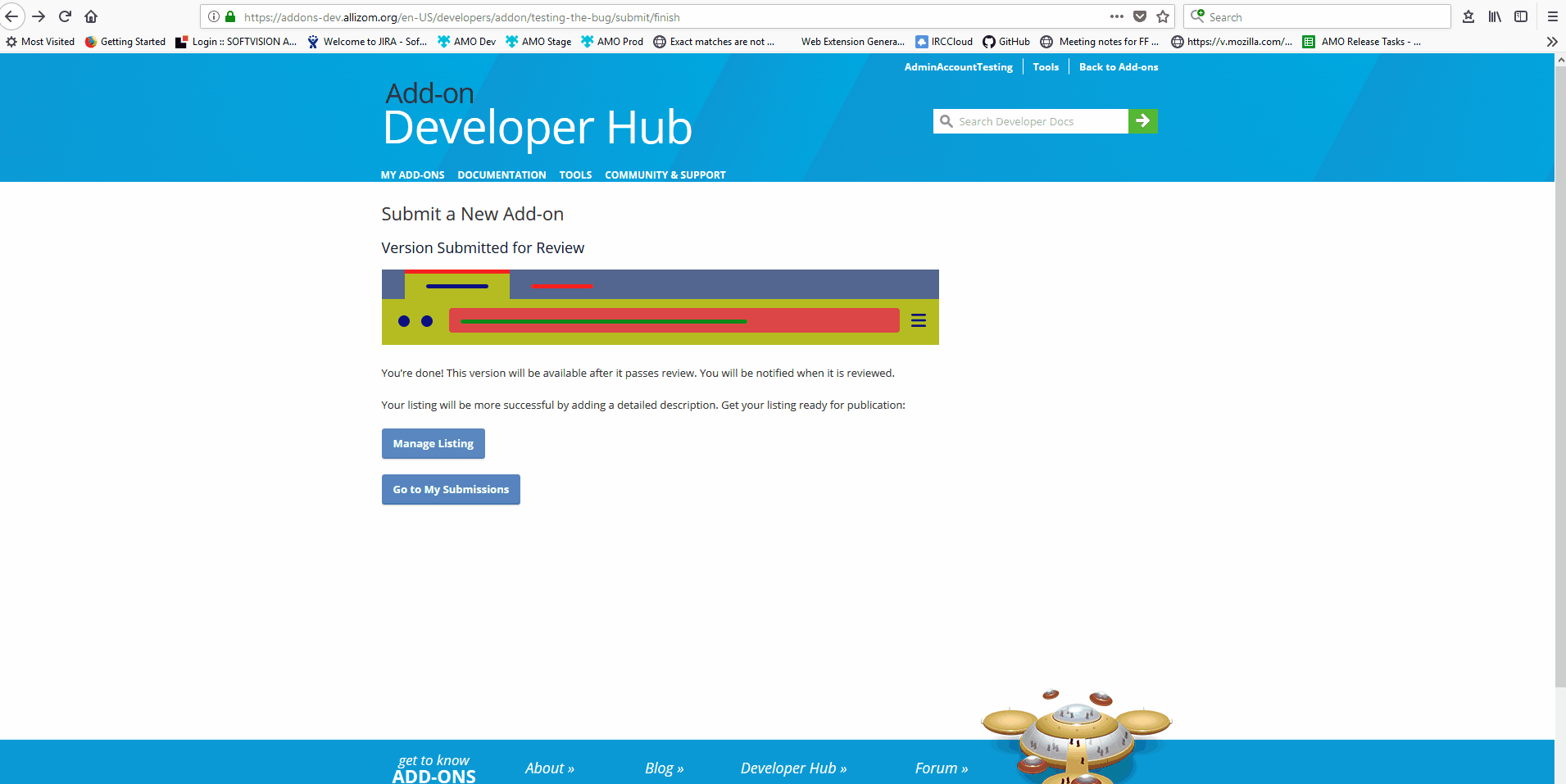Open the top-right Tools menu
The width and height of the screenshot is (1566, 784).
tap(1046, 67)
